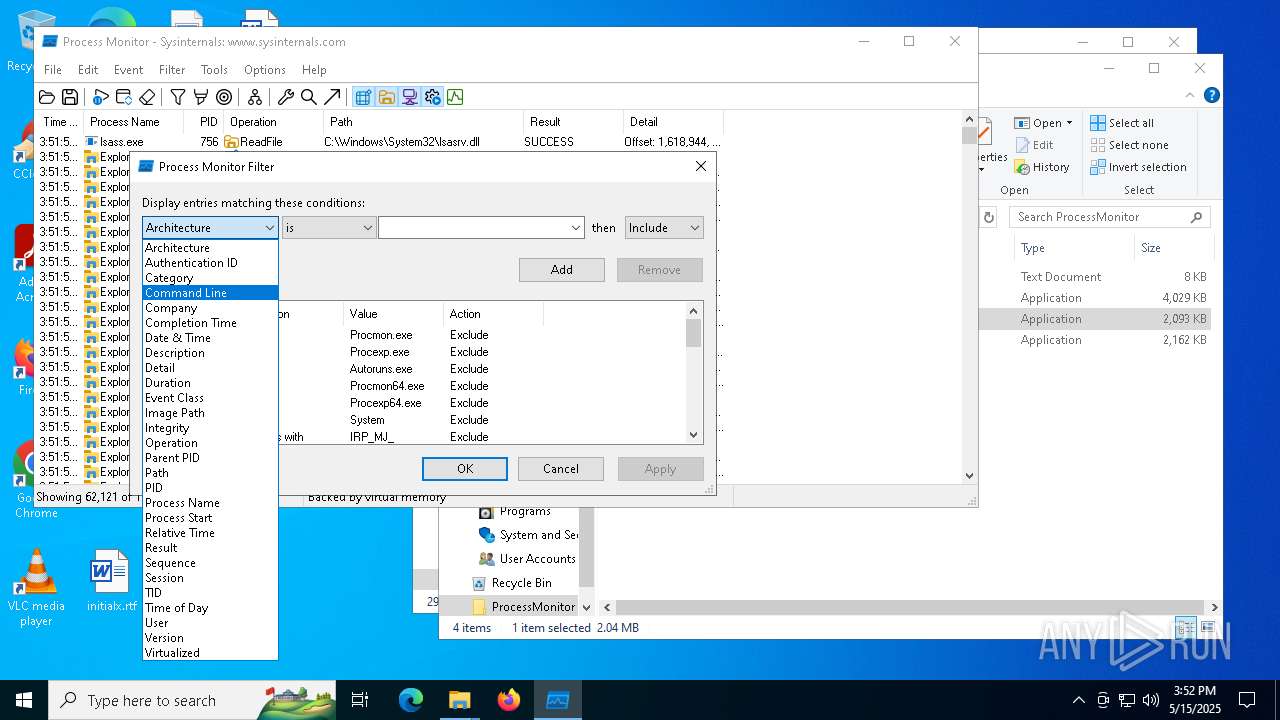Click the Search ProcessMonitor input field

(1109, 217)
